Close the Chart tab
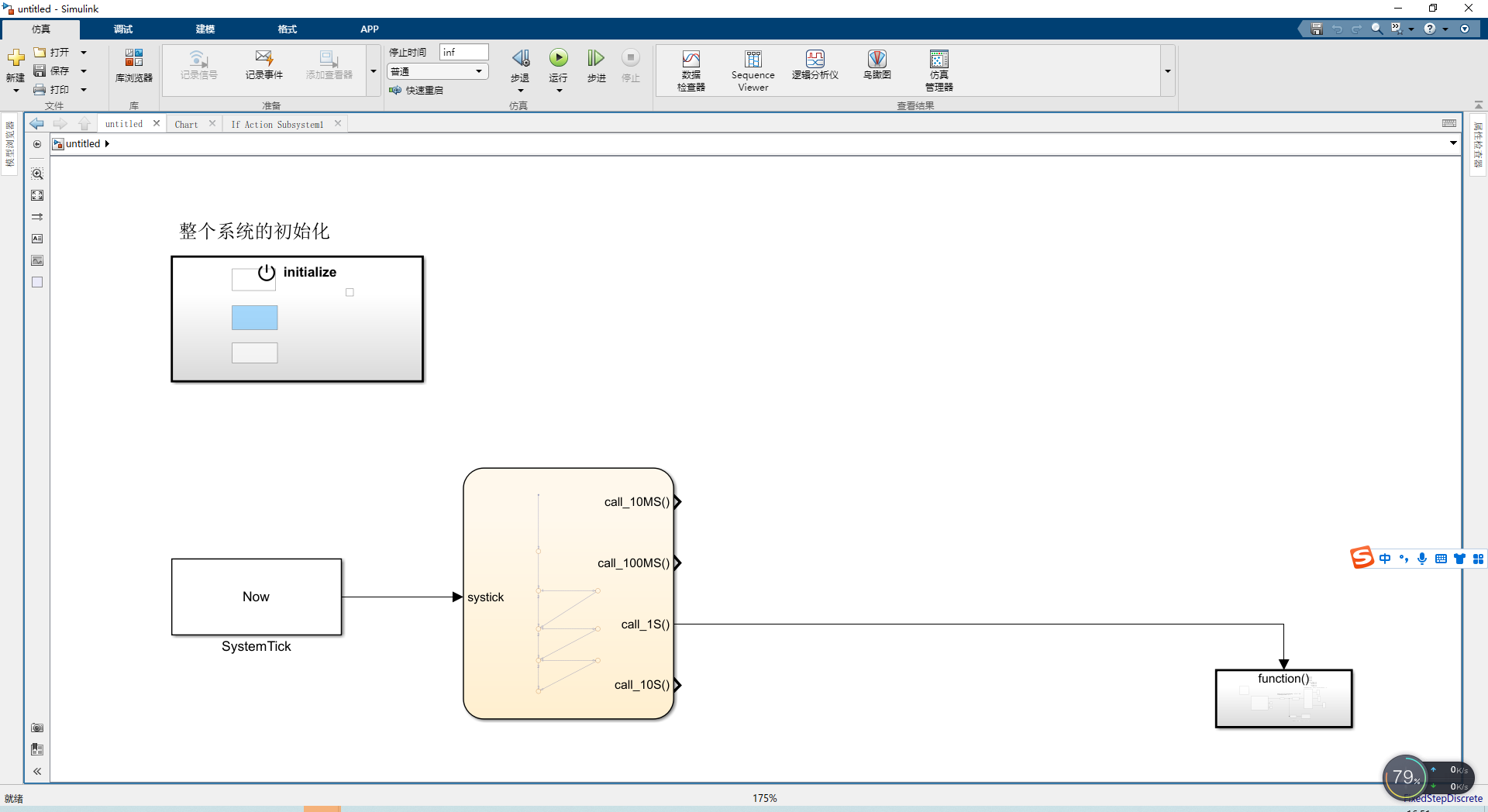The height and width of the screenshot is (812, 1488). 212,123
